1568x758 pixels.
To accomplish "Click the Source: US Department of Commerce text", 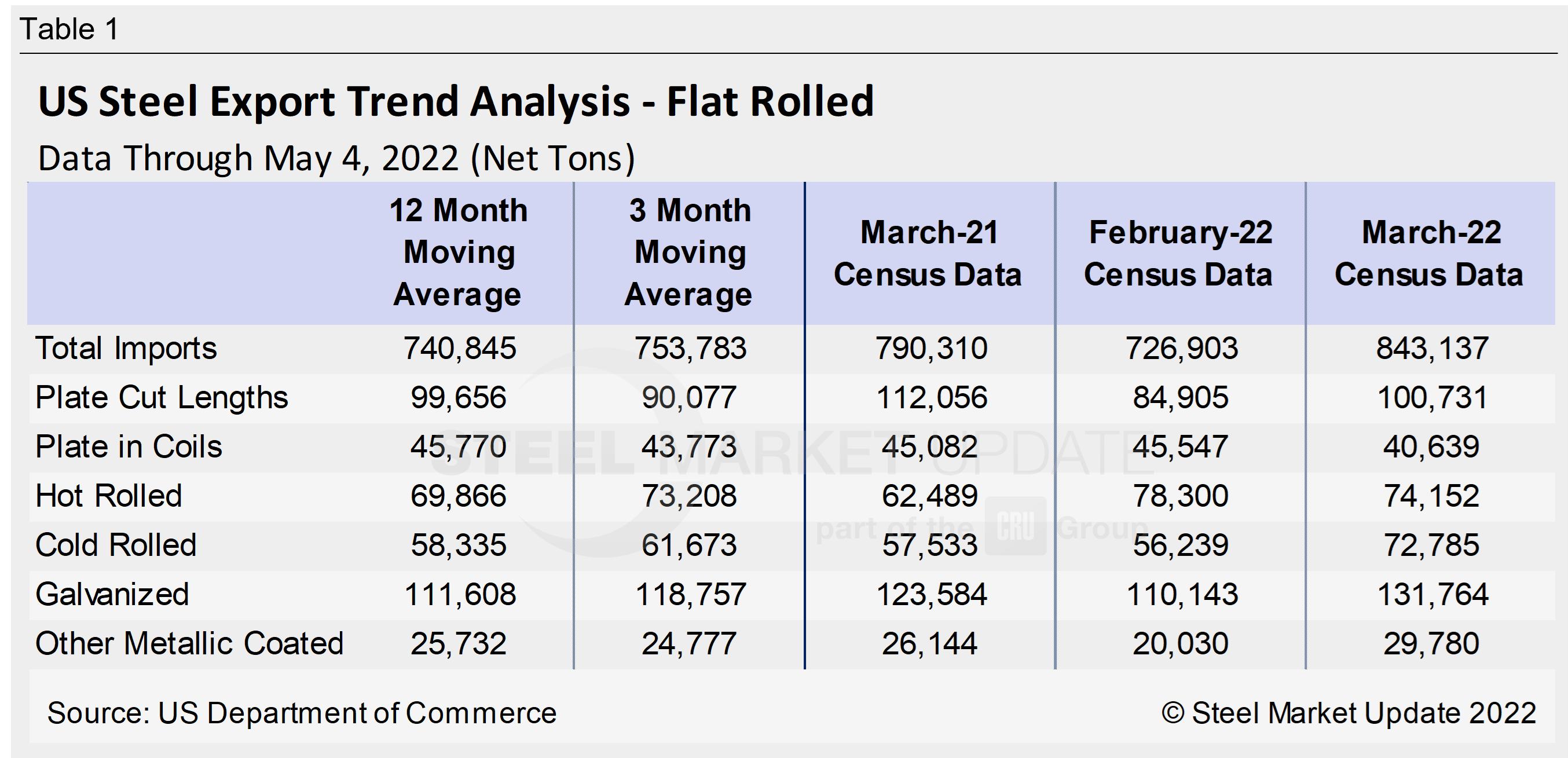I will (302, 713).
